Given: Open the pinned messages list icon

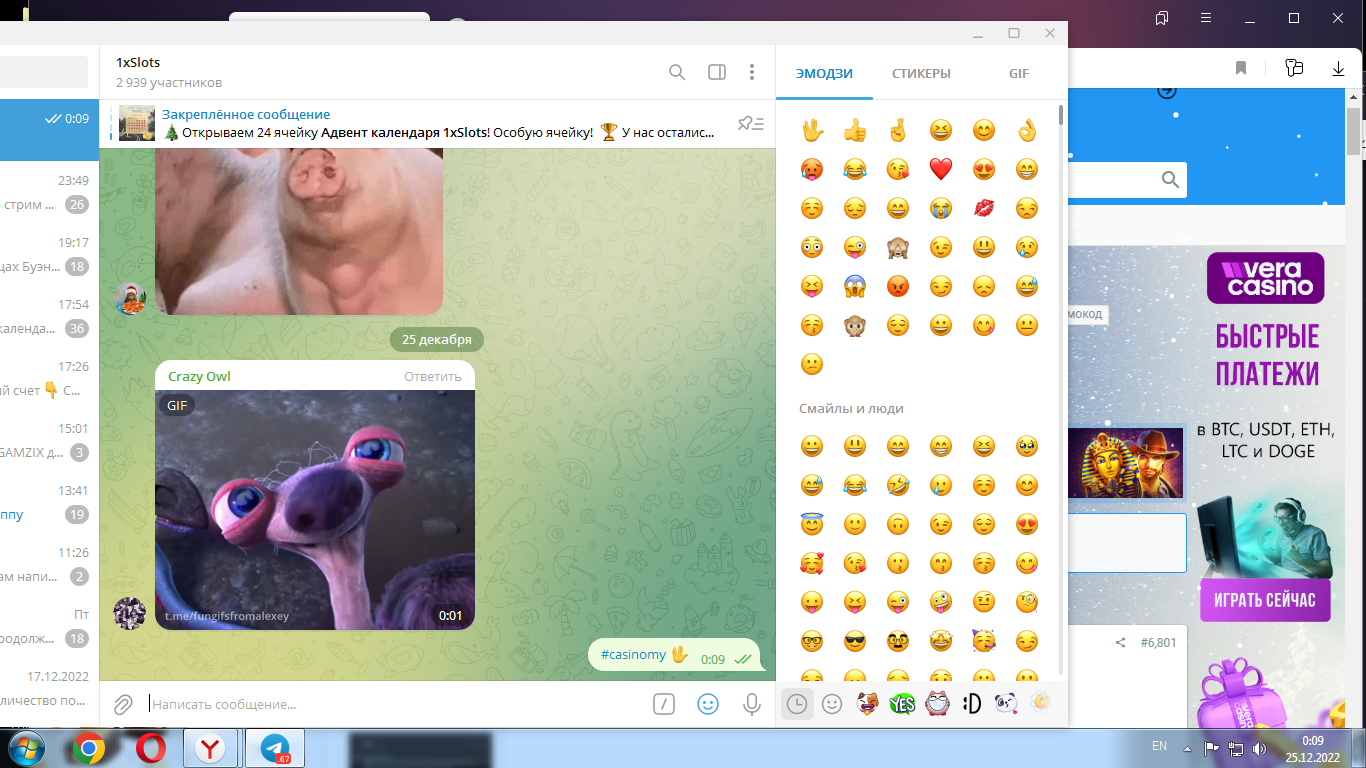Looking at the screenshot, I should [750, 123].
